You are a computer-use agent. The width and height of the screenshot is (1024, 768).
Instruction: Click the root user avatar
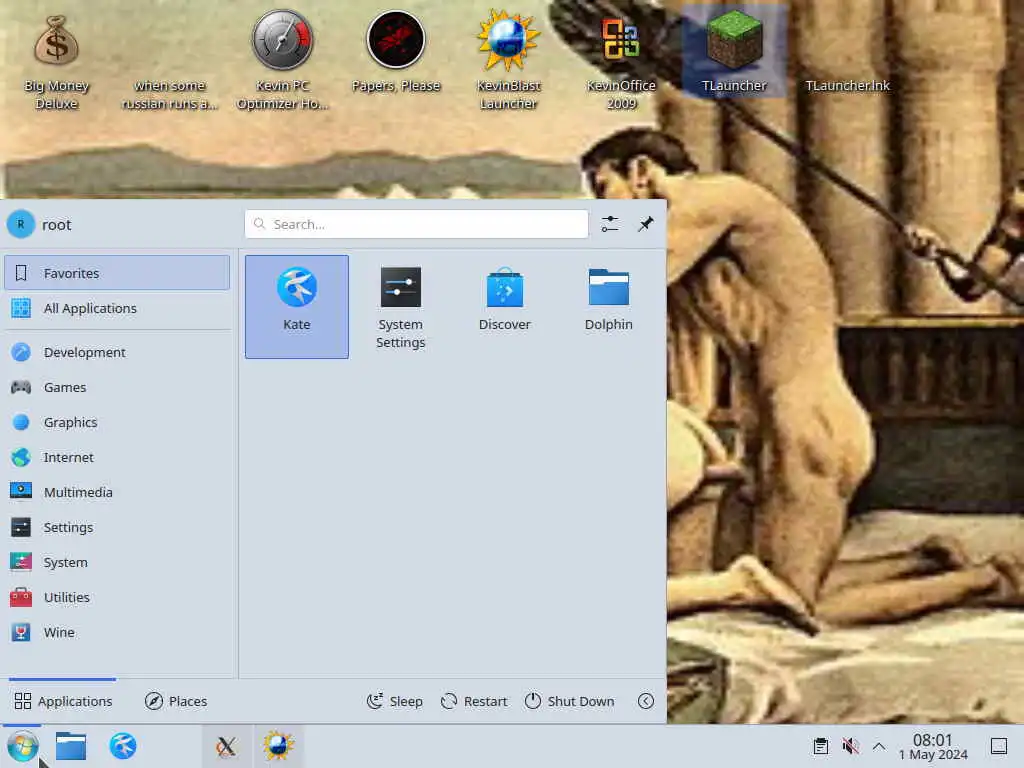(x=20, y=224)
